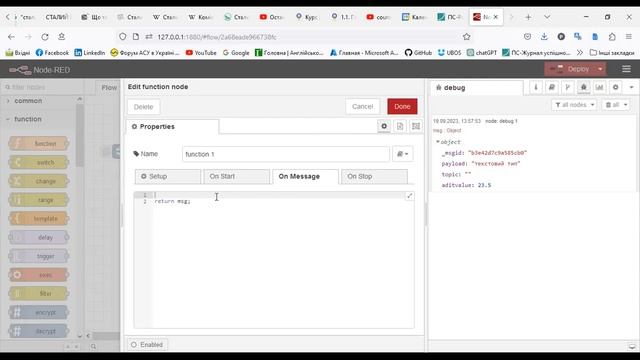Collapse the debug object tree
The height and width of the screenshot is (360, 640).
(438, 142)
